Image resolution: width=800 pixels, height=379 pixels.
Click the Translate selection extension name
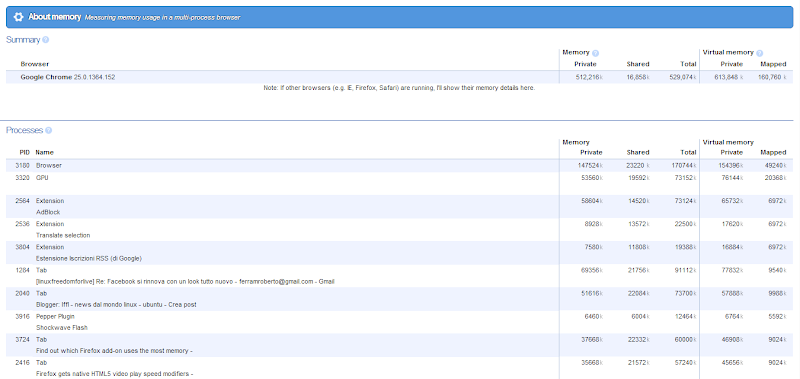(x=63, y=235)
